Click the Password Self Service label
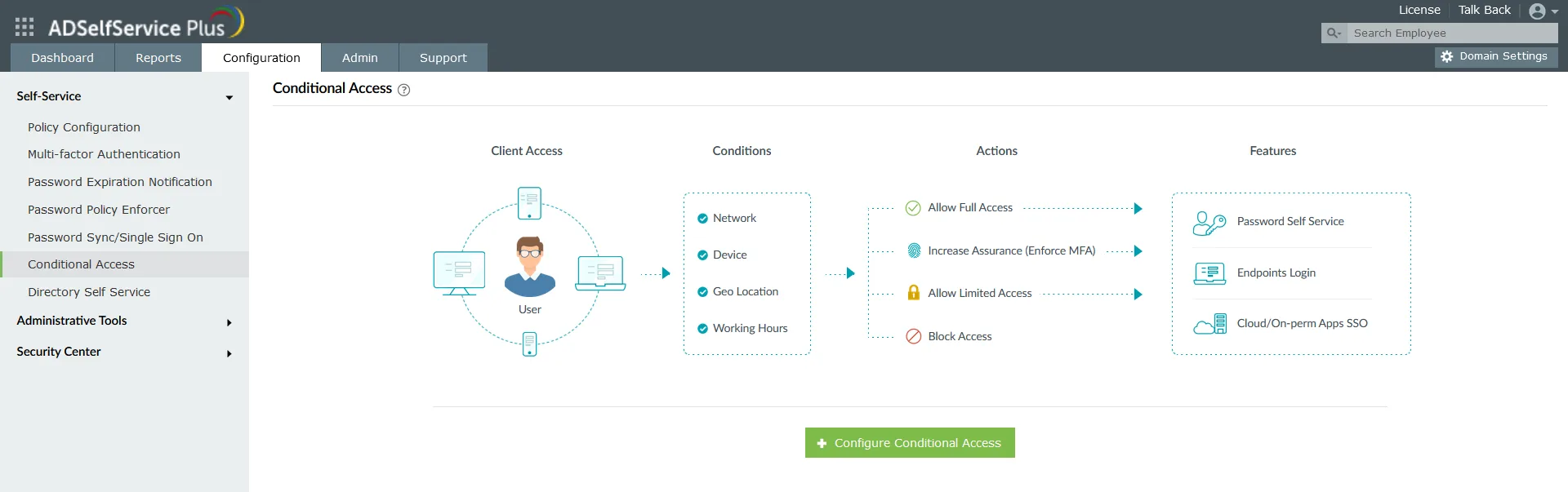This screenshot has height=492, width=1568. pyautogui.click(x=1290, y=221)
